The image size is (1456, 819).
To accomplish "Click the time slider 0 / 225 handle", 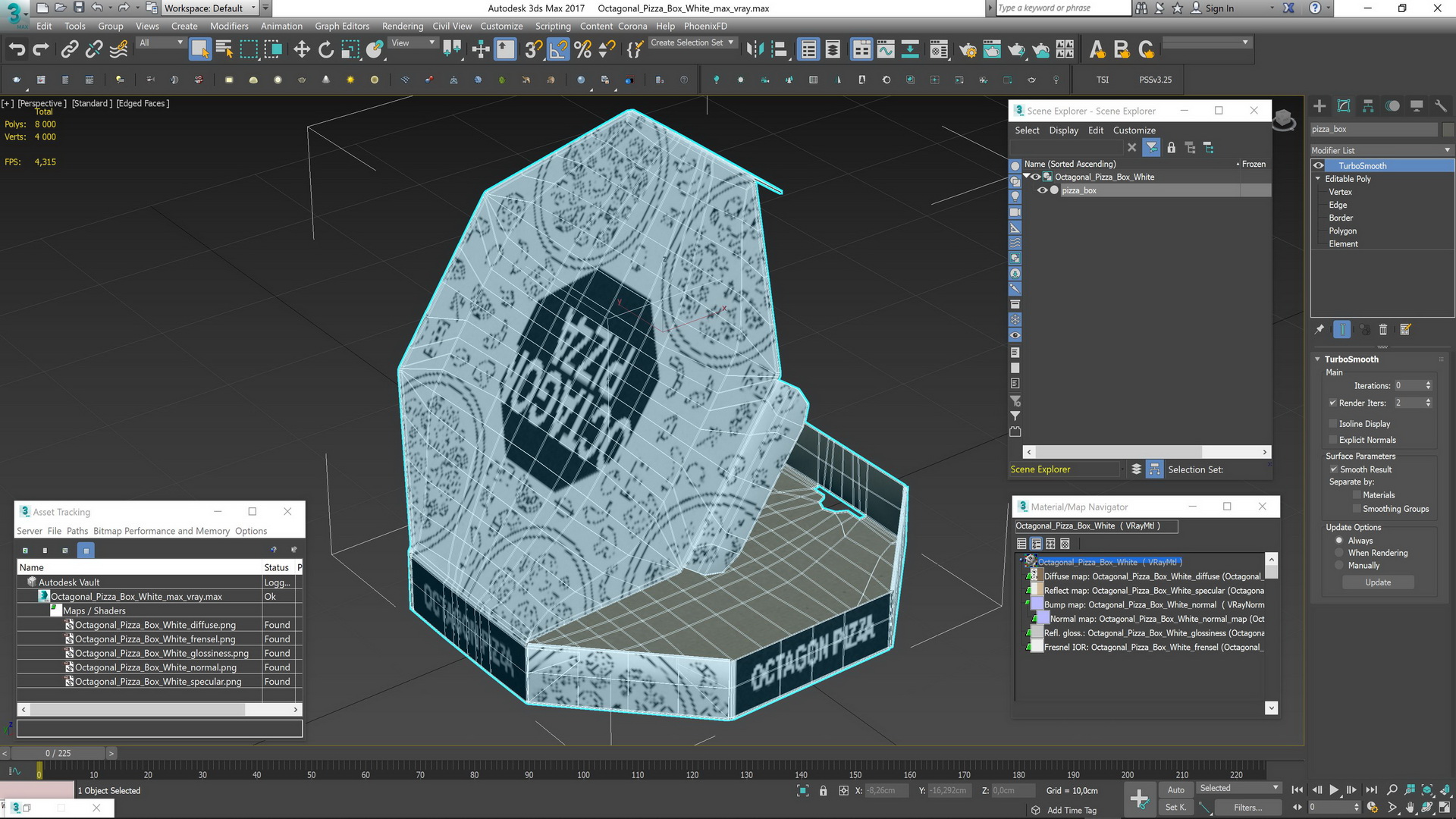I will (58, 753).
